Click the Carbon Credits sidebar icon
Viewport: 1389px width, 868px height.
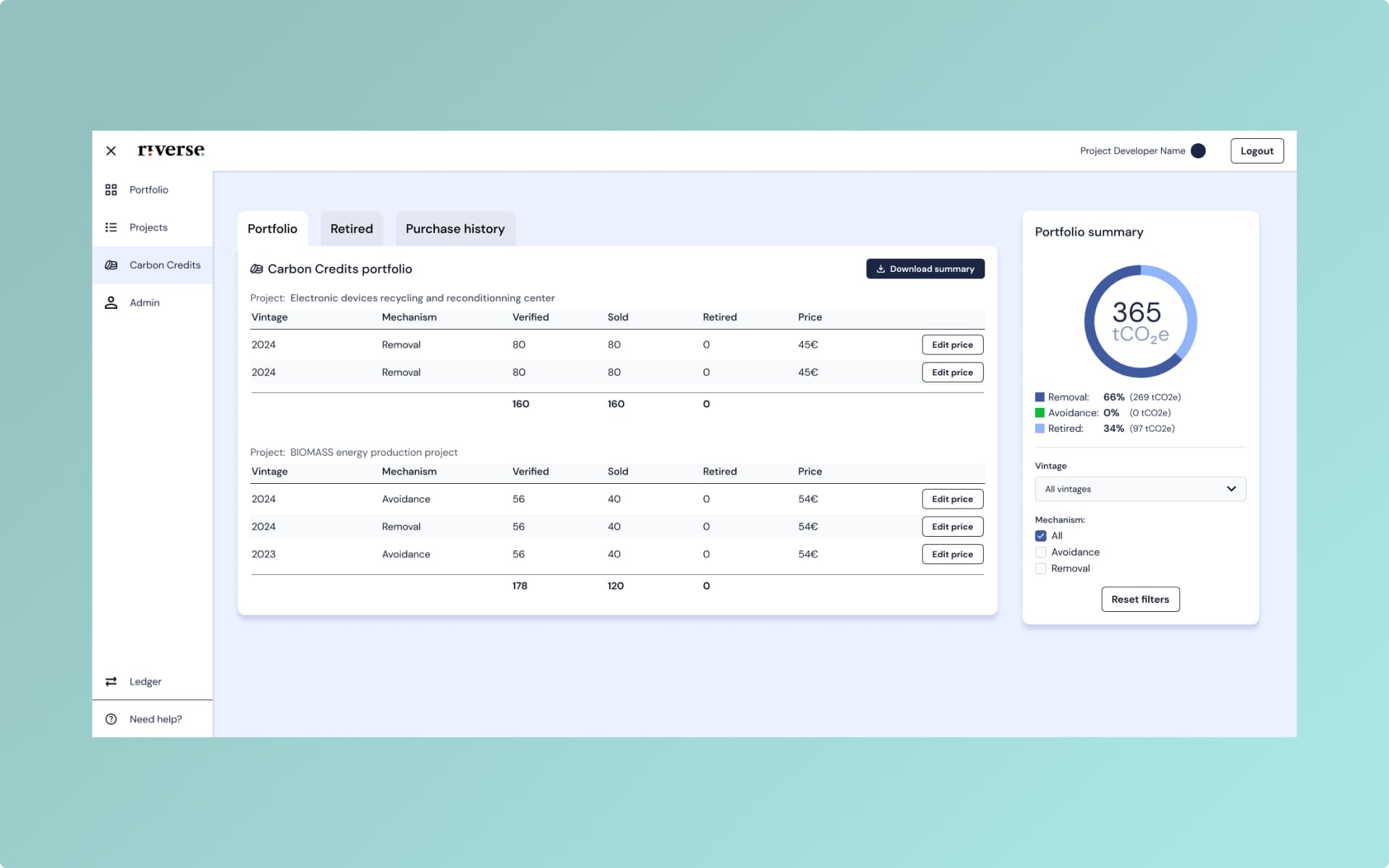pos(111,265)
